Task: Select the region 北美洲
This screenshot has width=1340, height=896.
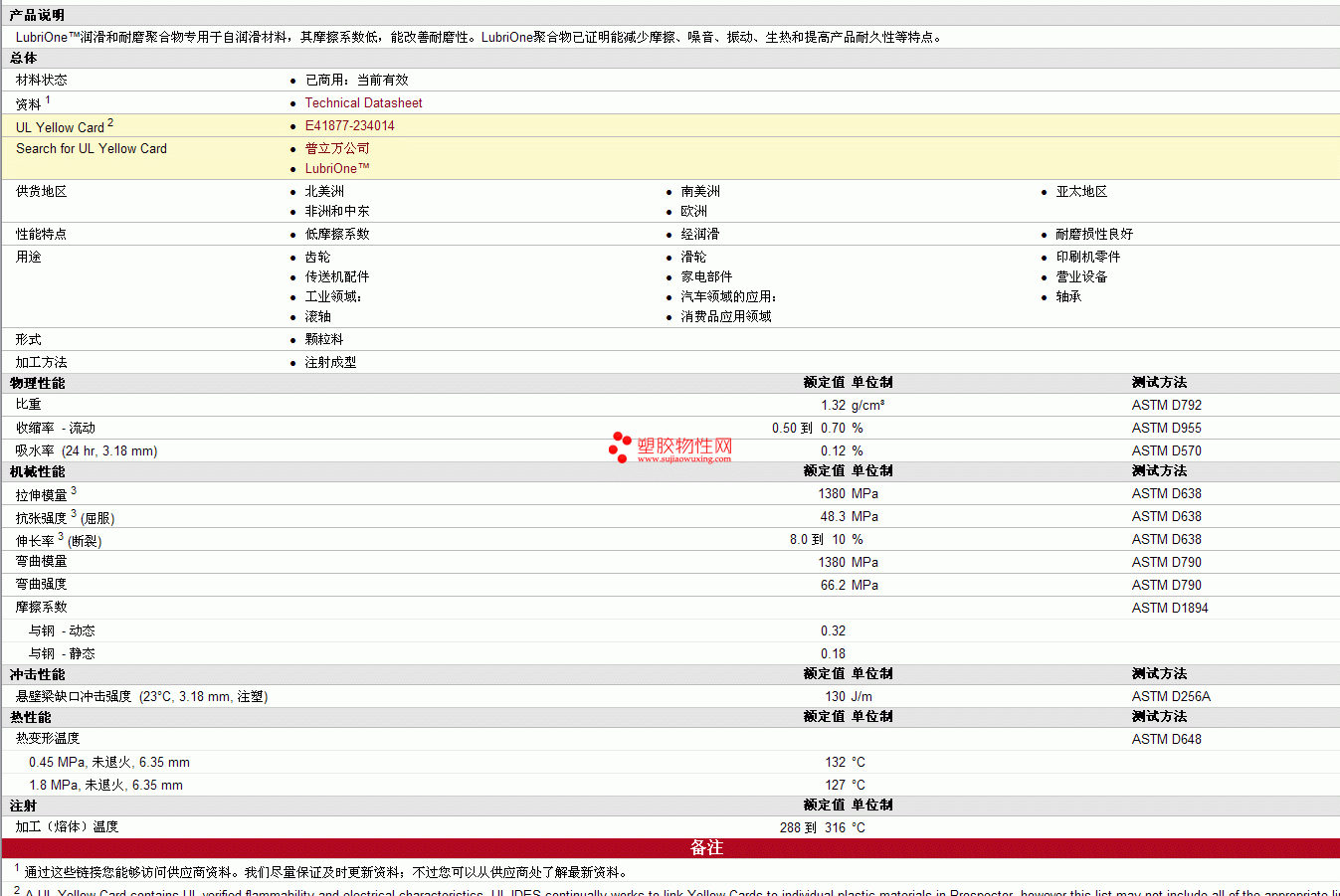Action: [324, 191]
